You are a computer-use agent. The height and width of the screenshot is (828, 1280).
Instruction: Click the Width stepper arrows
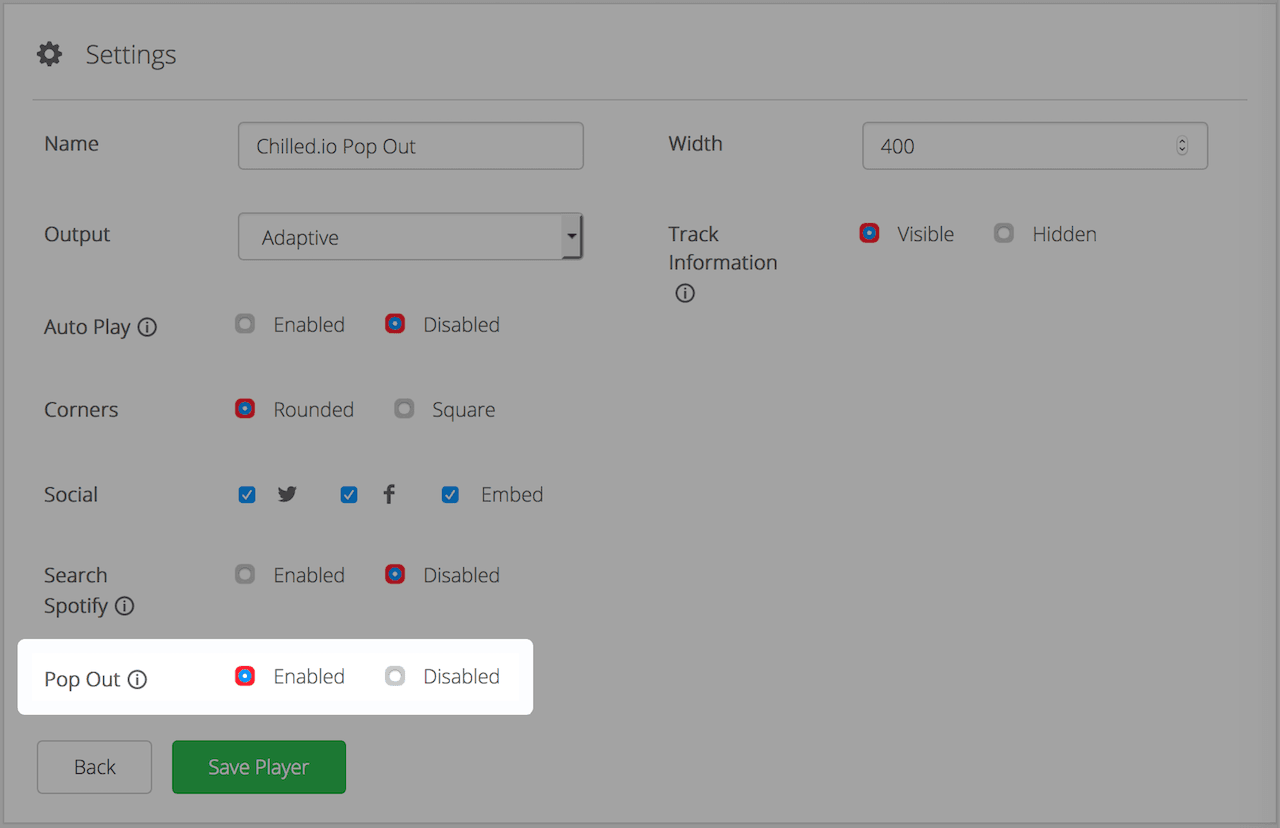click(x=1182, y=146)
